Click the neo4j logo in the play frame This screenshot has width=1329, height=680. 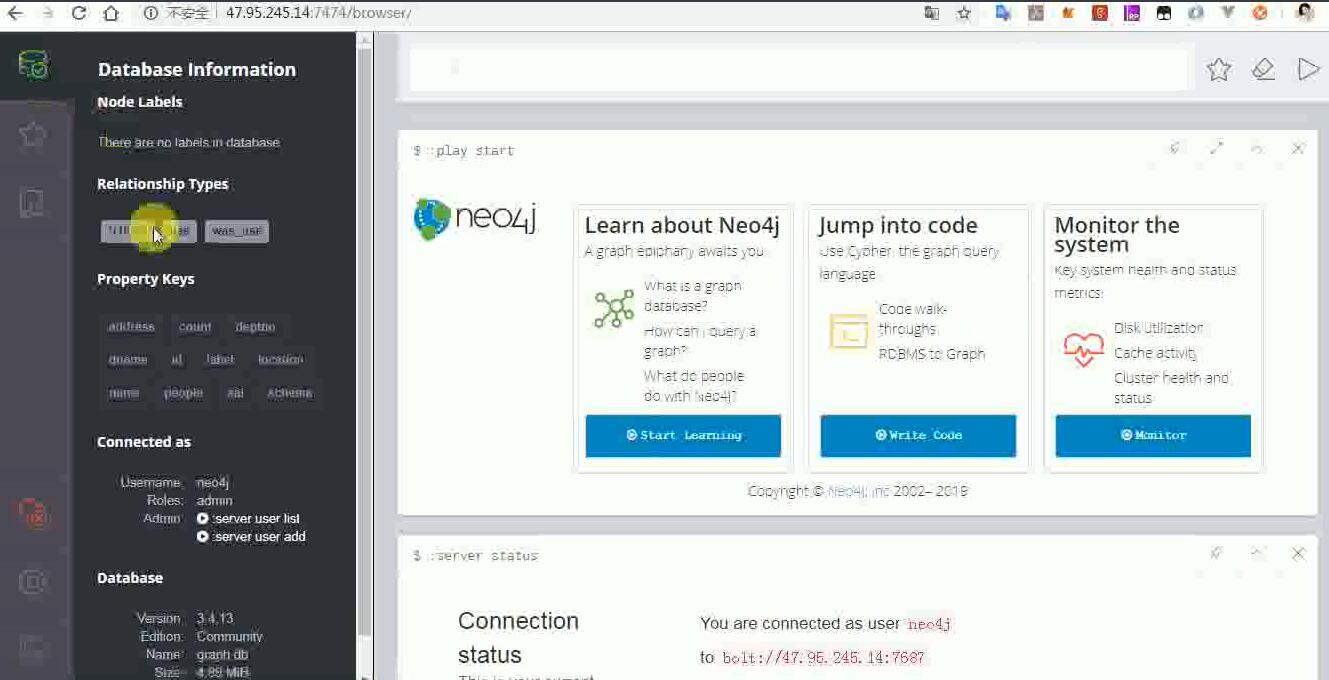point(475,219)
